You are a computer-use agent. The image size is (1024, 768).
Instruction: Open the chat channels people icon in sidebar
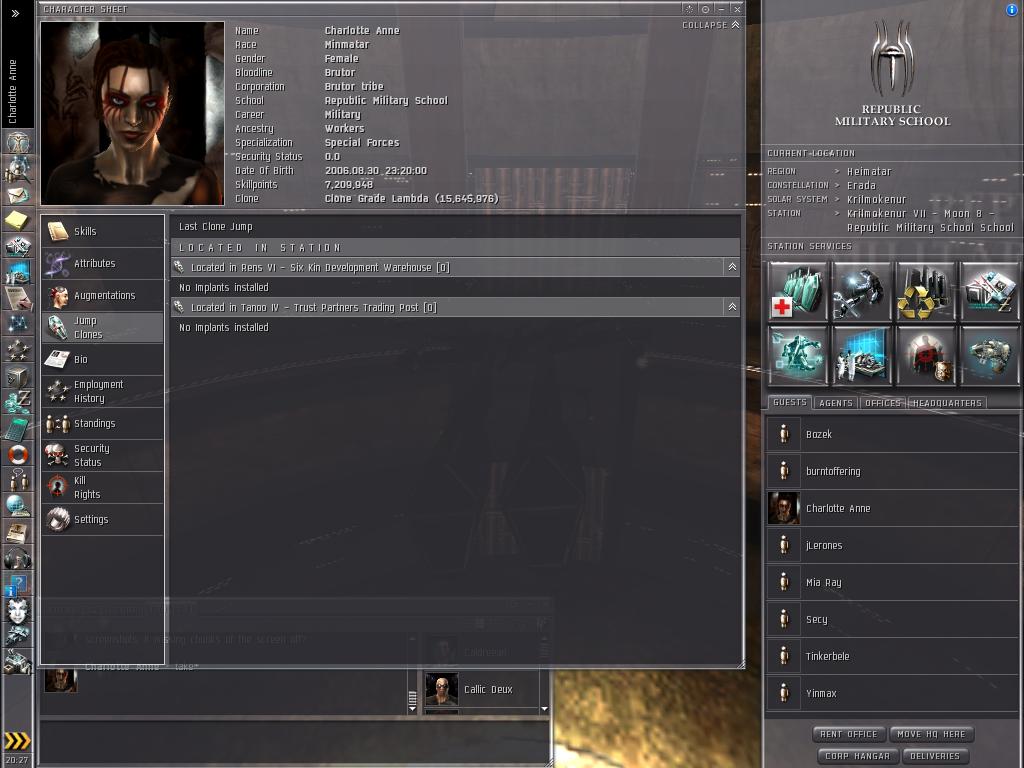click(x=18, y=481)
